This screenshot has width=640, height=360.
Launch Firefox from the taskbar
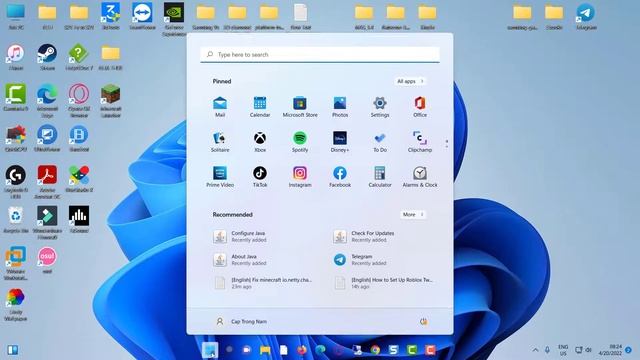[x=302, y=350]
